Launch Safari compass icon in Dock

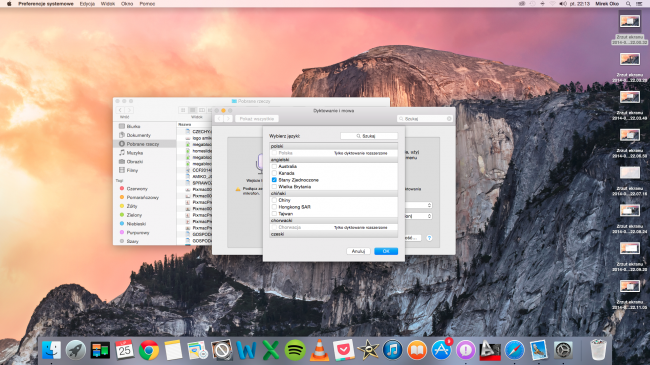(514, 350)
